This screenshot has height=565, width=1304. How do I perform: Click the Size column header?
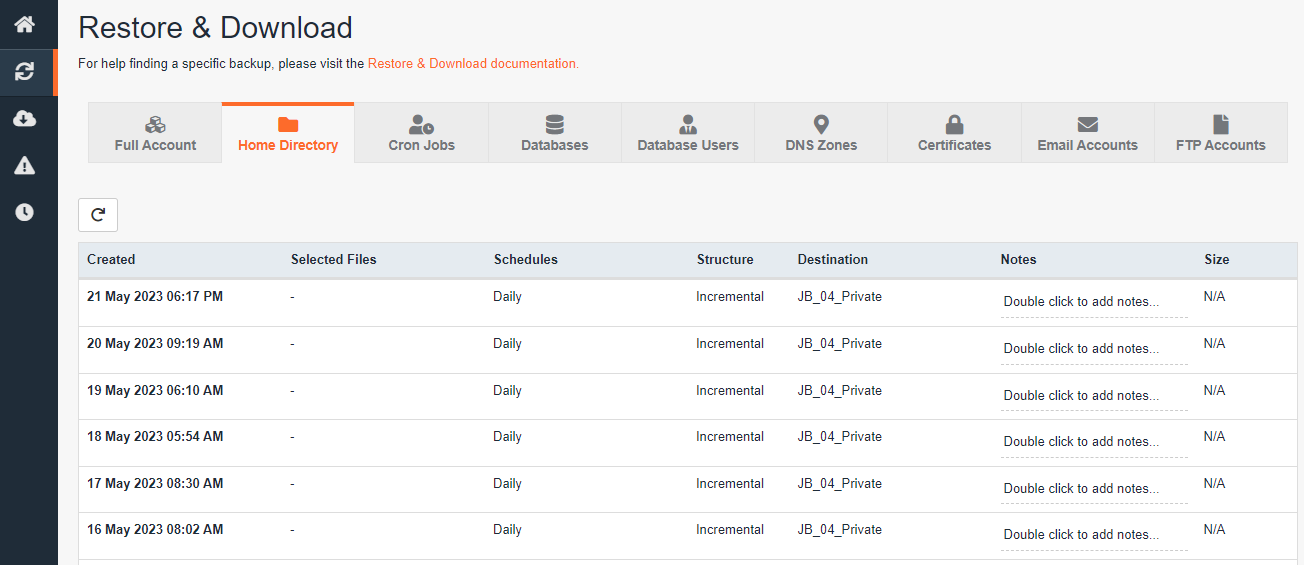pos(1216,259)
